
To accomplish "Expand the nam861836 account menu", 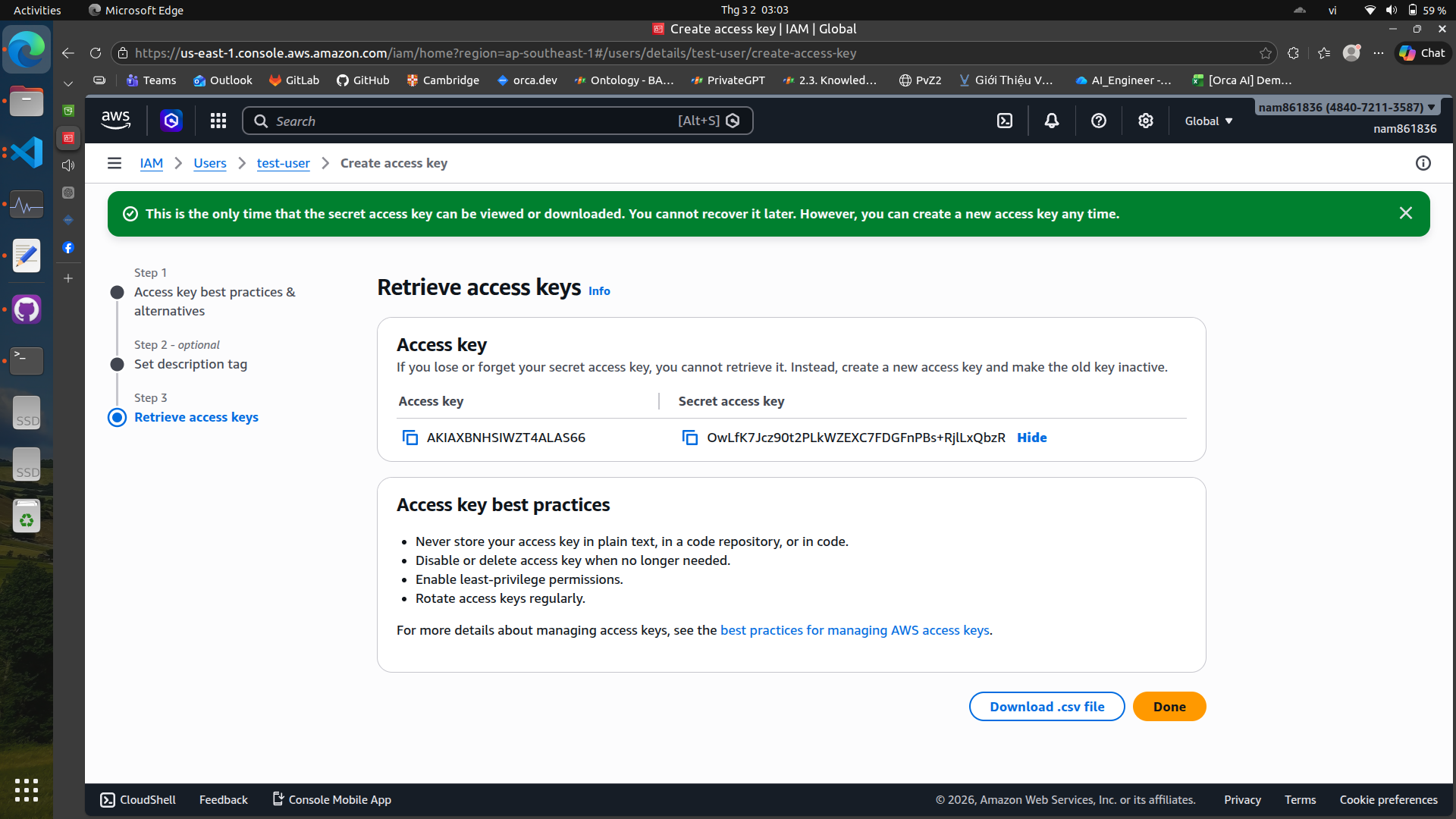I will coord(1347,108).
